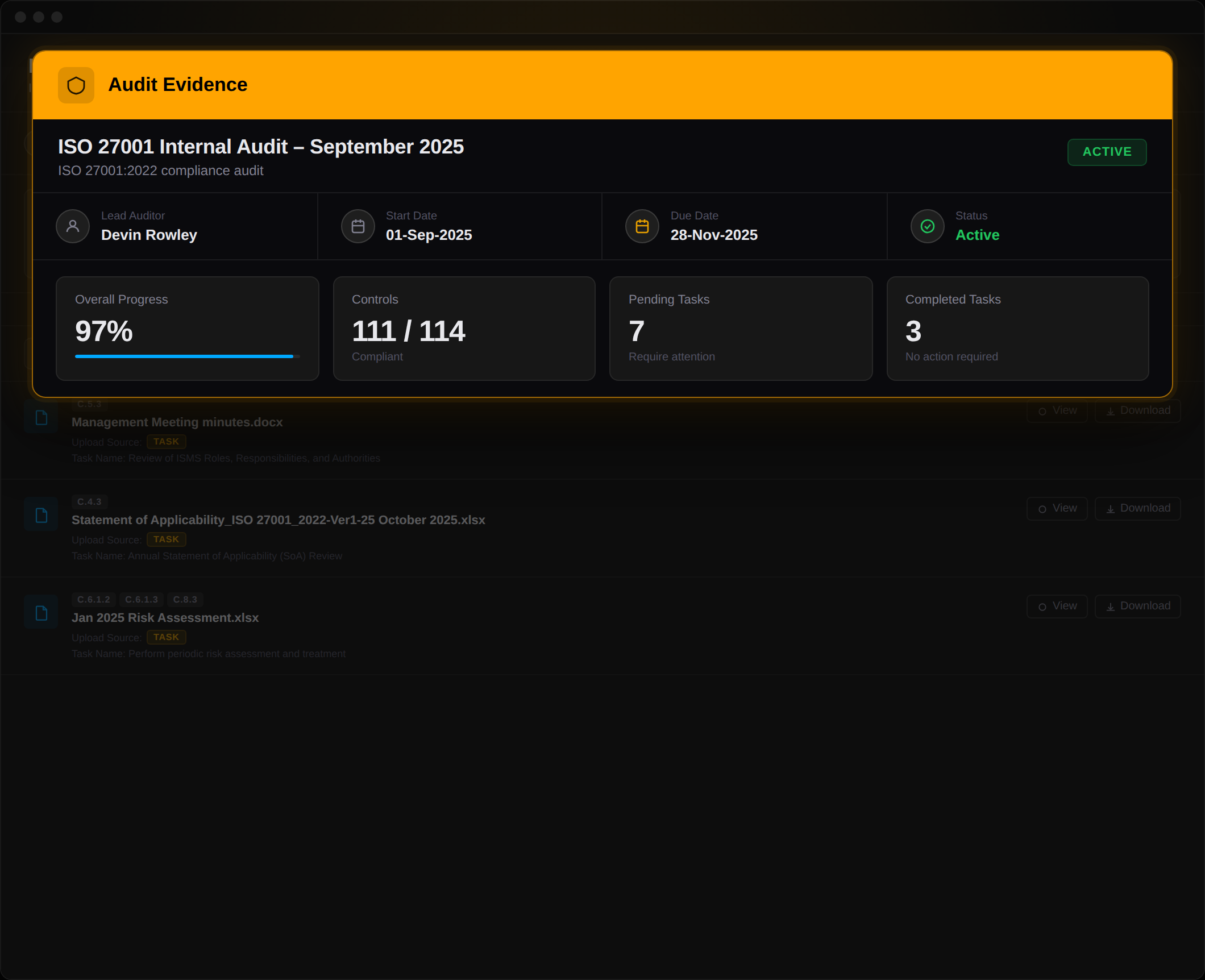Download the Statement of Applicability xlsx
Viewport: 1205px width, 980px height.
[x=1137, y=508]
